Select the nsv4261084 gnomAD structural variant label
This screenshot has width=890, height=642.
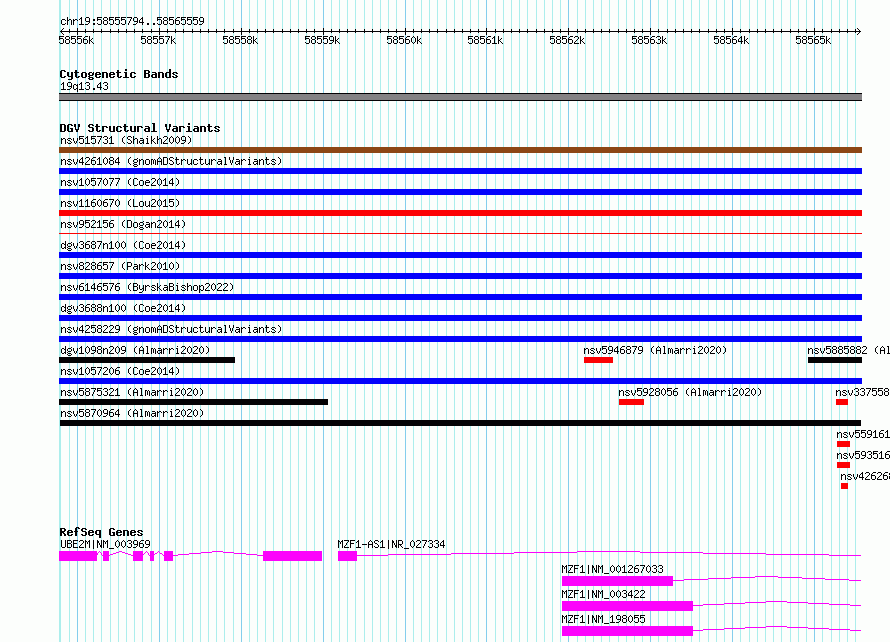(171, 161)
